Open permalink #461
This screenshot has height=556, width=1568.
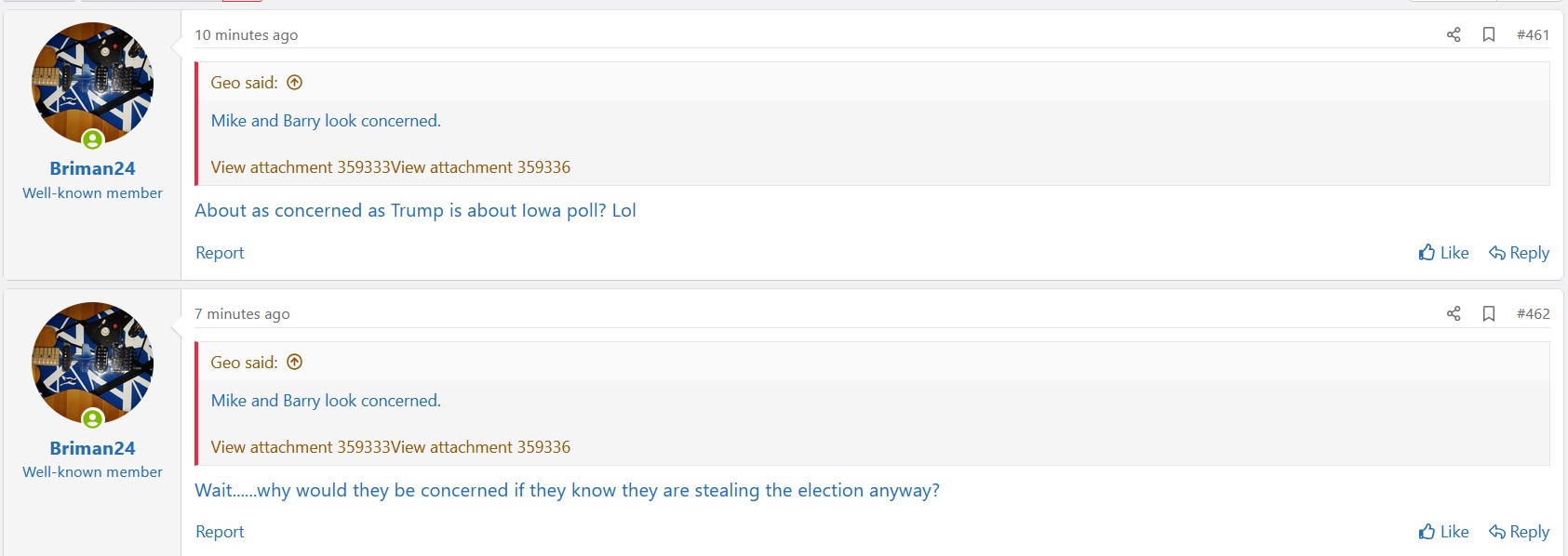(1533, 34)
